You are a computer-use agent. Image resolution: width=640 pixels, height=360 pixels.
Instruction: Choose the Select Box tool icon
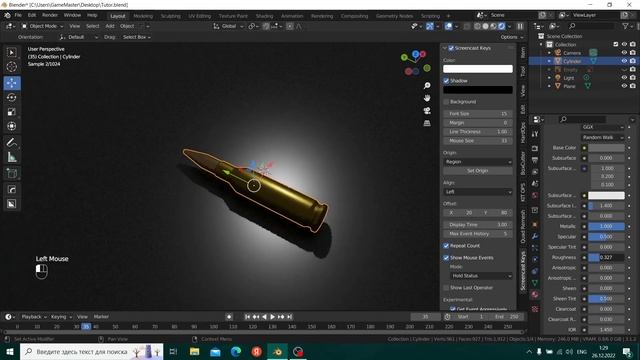pos(11,52)
